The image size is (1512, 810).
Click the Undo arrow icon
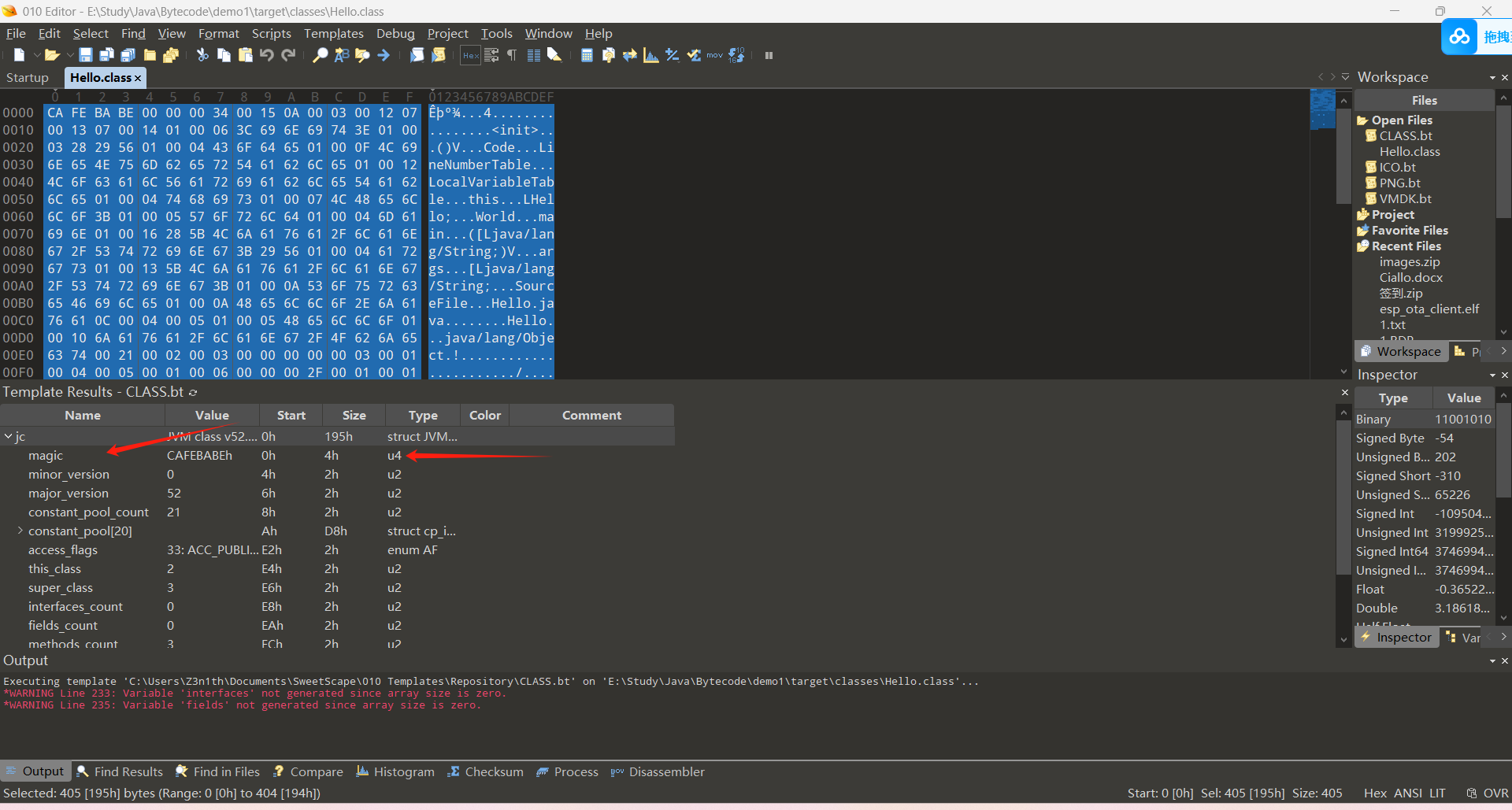(266, 55)
